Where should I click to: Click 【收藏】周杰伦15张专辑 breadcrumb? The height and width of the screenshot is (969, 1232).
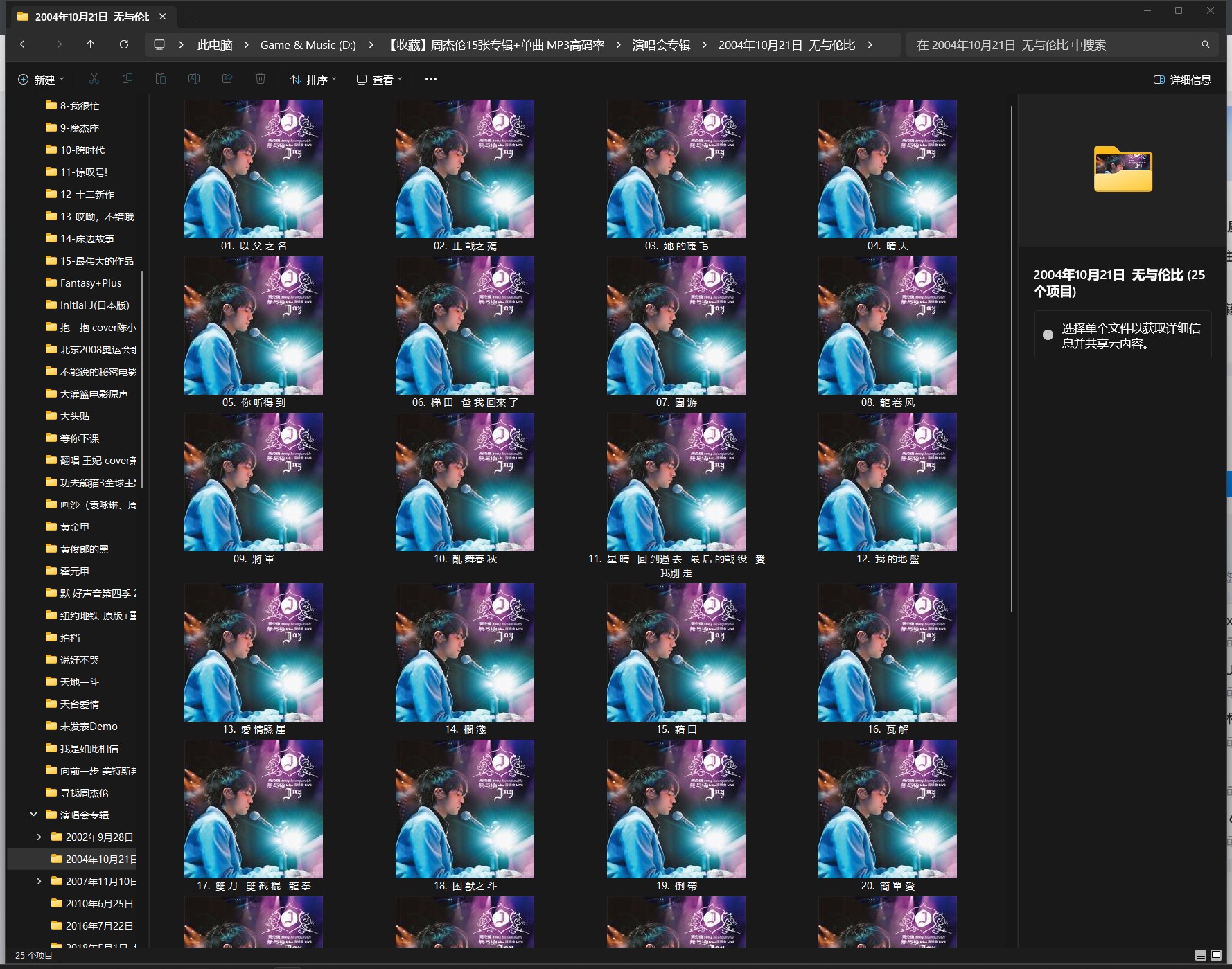pos(495,45)
